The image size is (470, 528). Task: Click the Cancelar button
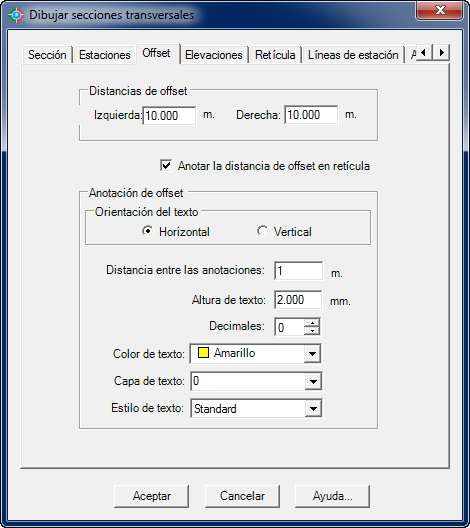tap(242, 496)
